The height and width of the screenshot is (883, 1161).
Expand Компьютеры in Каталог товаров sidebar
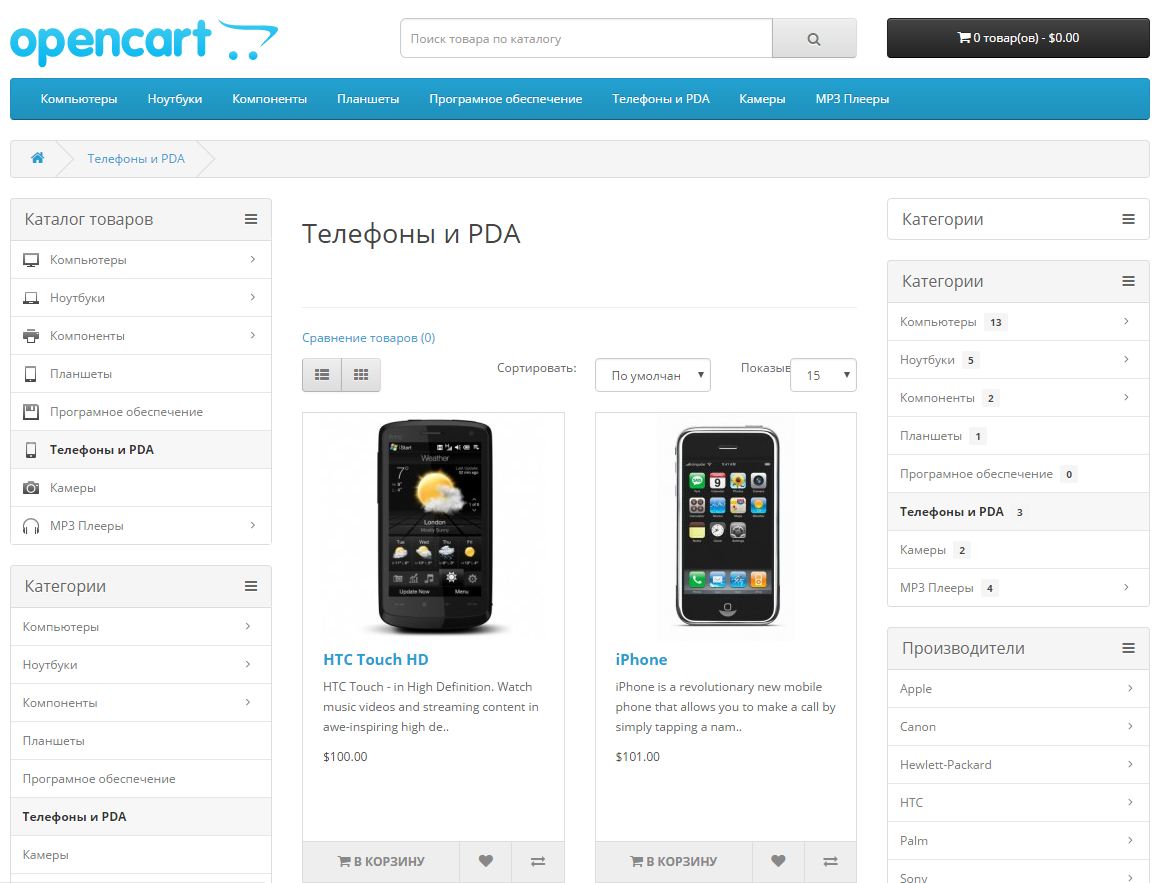252,260
